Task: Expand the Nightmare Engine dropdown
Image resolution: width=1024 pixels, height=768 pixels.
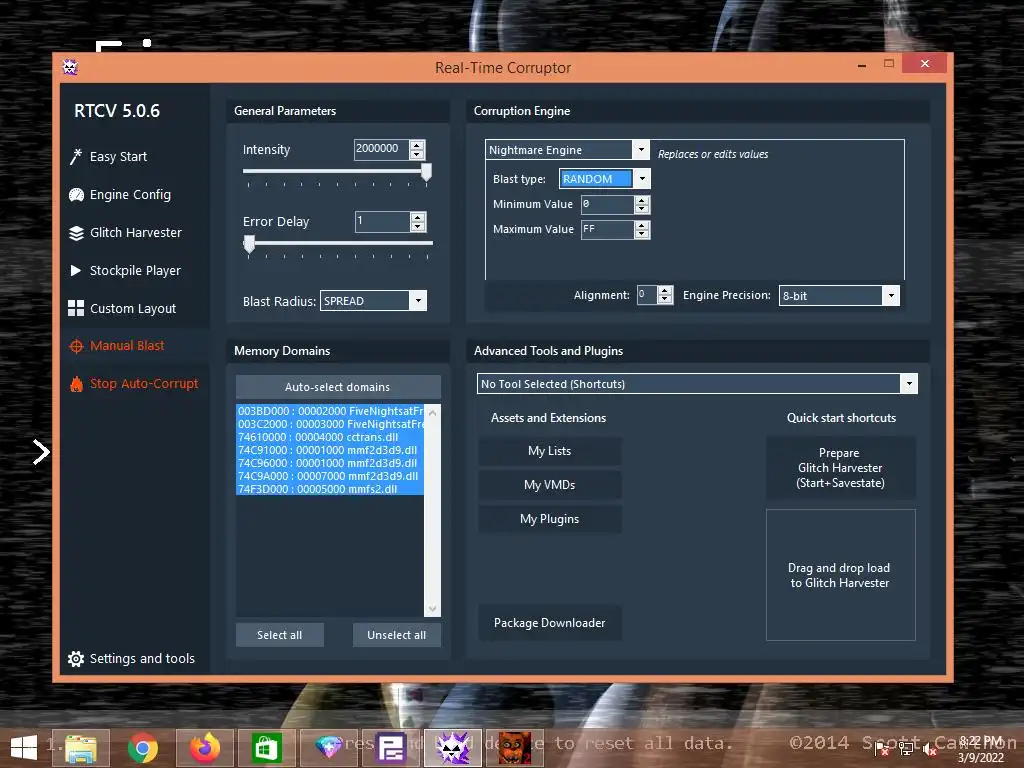Action: pyautogui.click(x=641, y=150)
